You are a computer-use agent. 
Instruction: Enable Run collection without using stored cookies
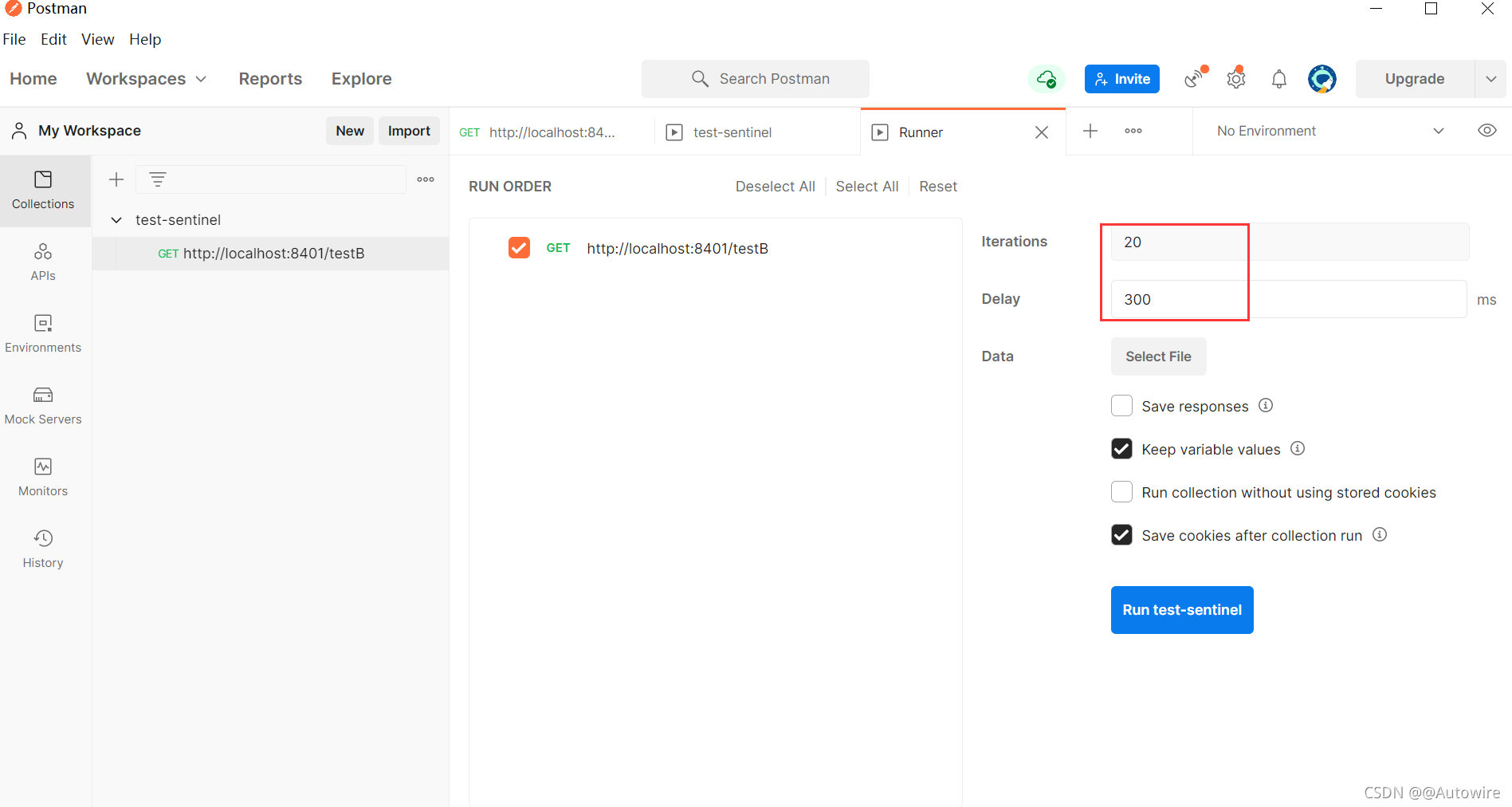click(x=1121, y=492)
